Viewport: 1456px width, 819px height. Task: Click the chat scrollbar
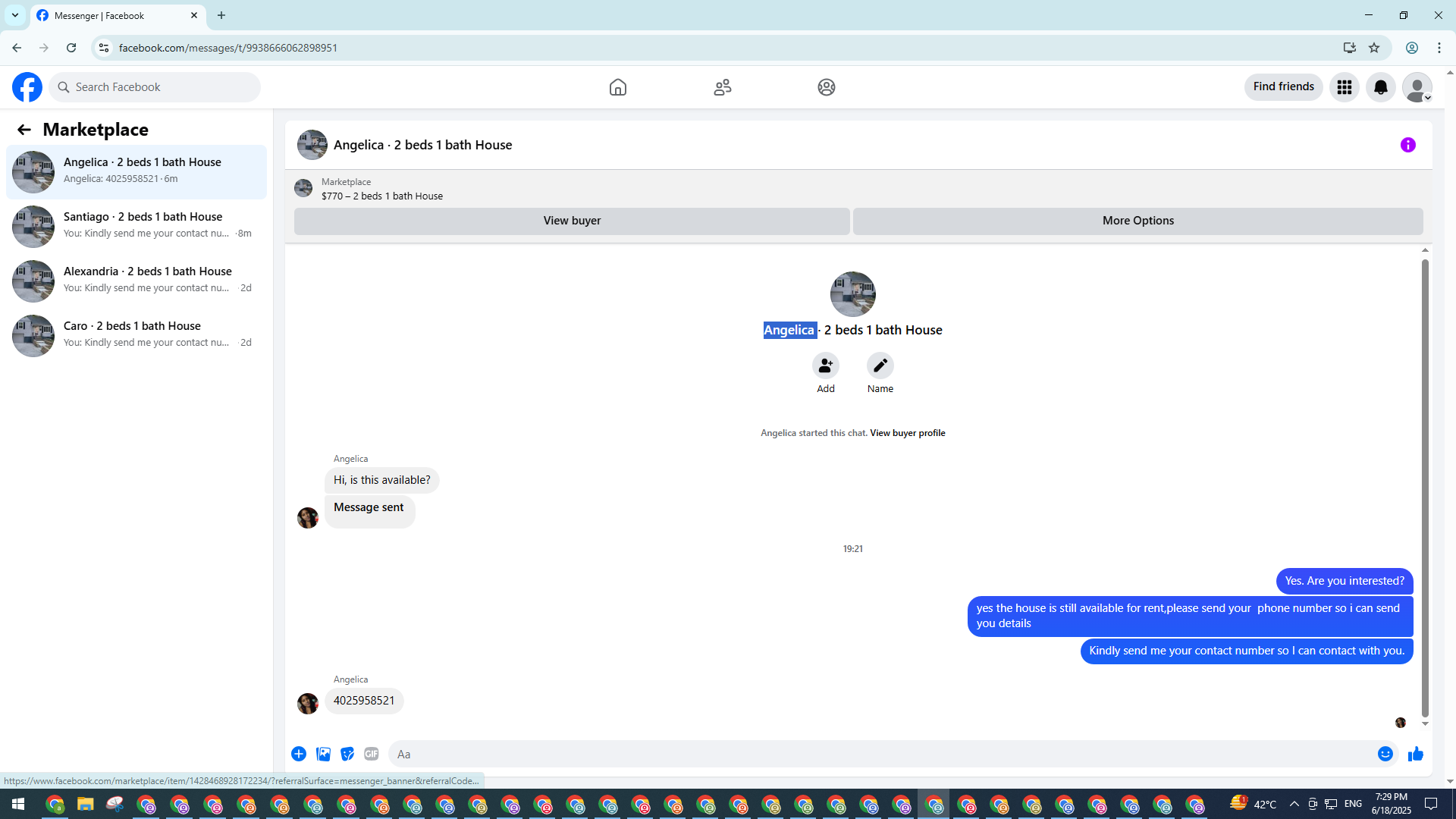(x=1425, y=487)
